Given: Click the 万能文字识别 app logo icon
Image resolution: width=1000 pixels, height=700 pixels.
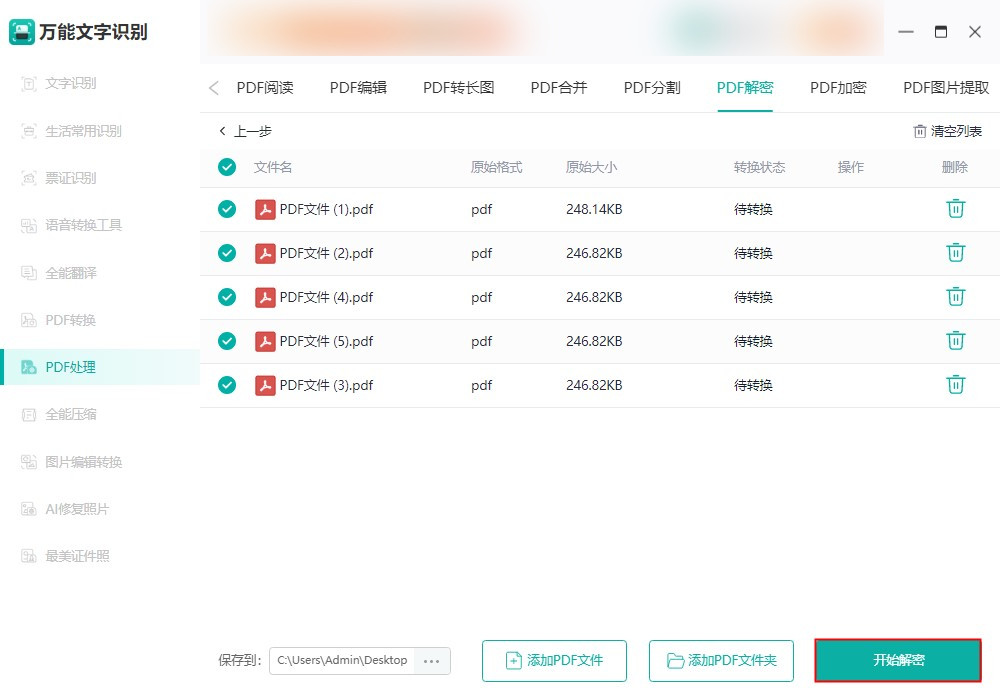Looking at the screenshot, I should (22, 32).
